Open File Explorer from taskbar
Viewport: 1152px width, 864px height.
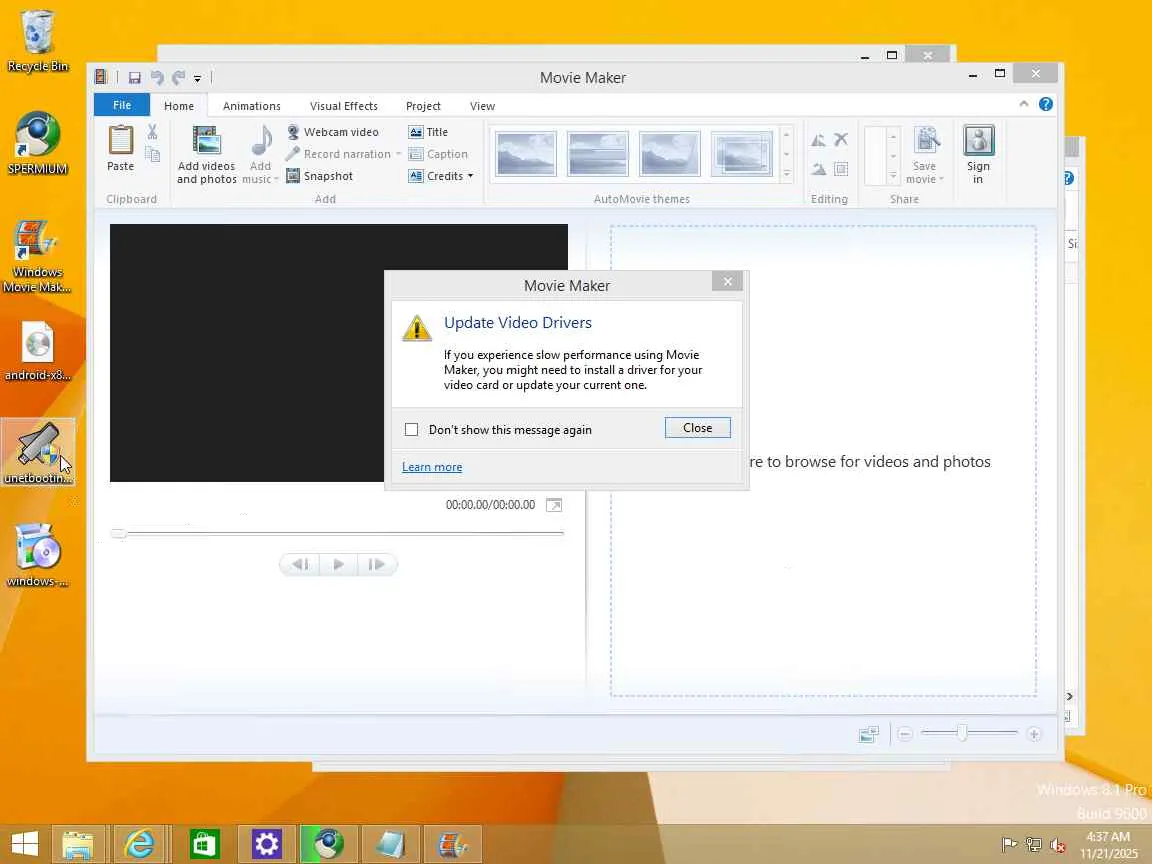78,843
